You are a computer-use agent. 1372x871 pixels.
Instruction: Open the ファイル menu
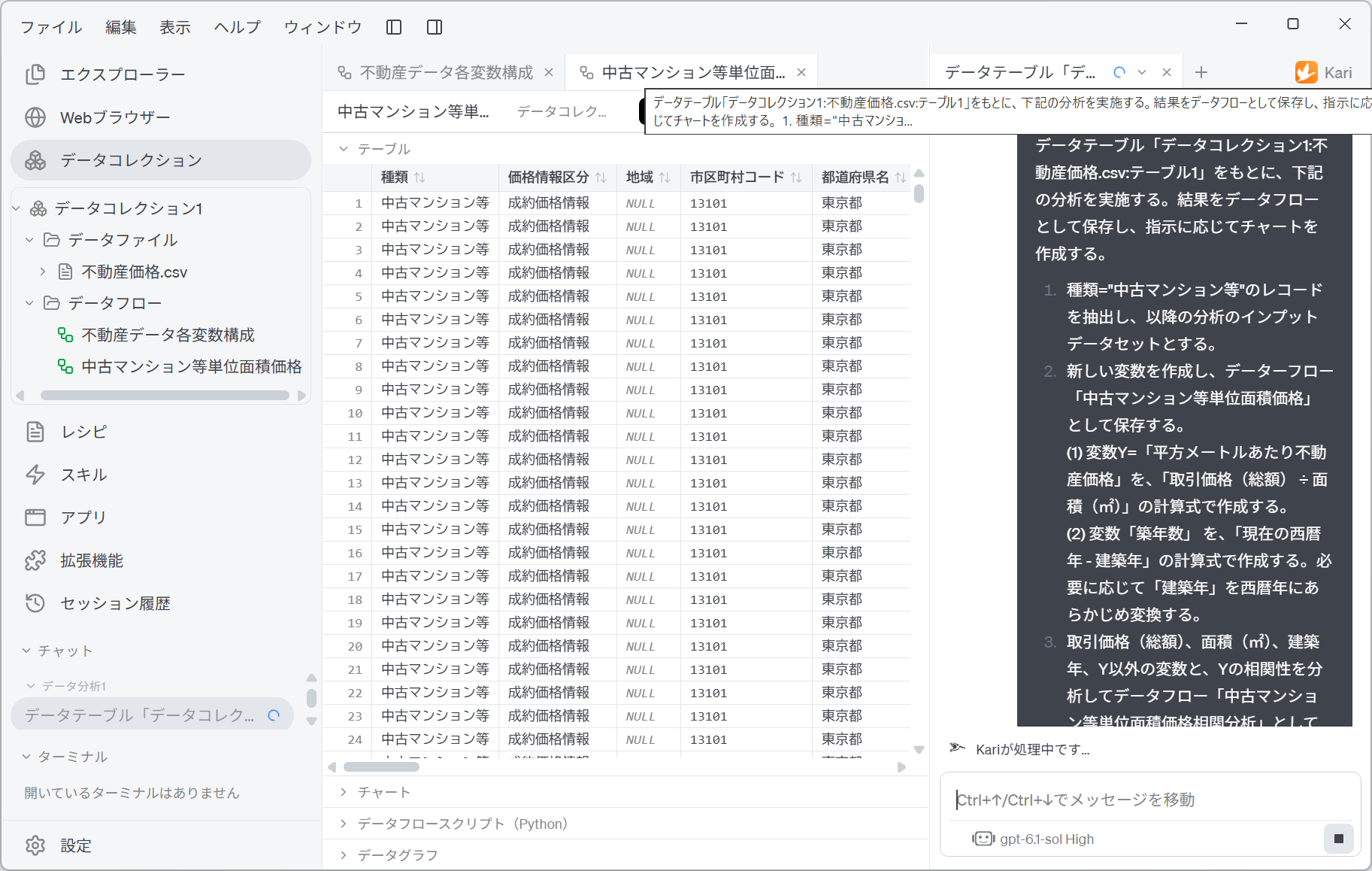pyautogui.click(x=51, y=27)
